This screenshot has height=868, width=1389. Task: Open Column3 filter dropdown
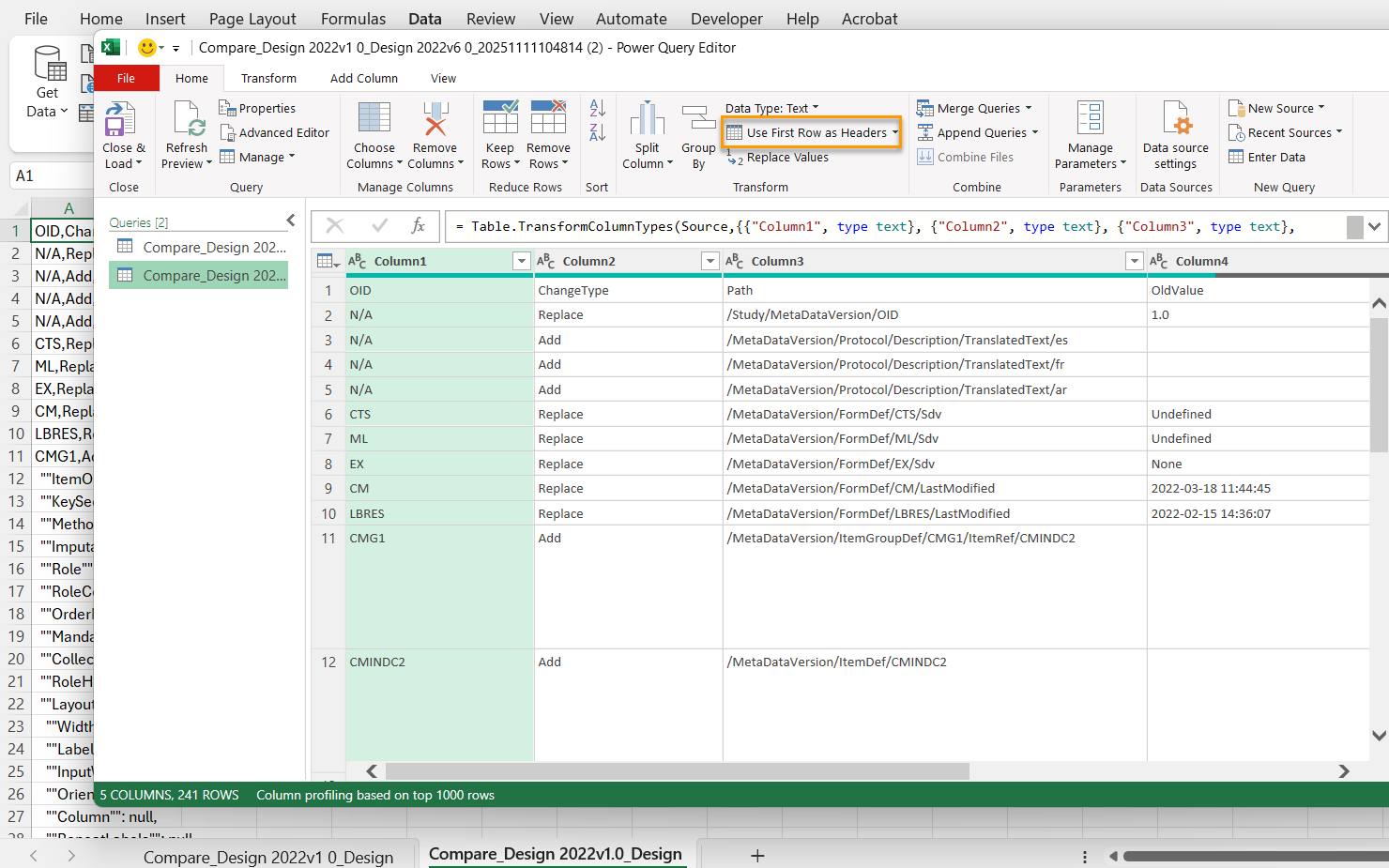click(1134, 261)
